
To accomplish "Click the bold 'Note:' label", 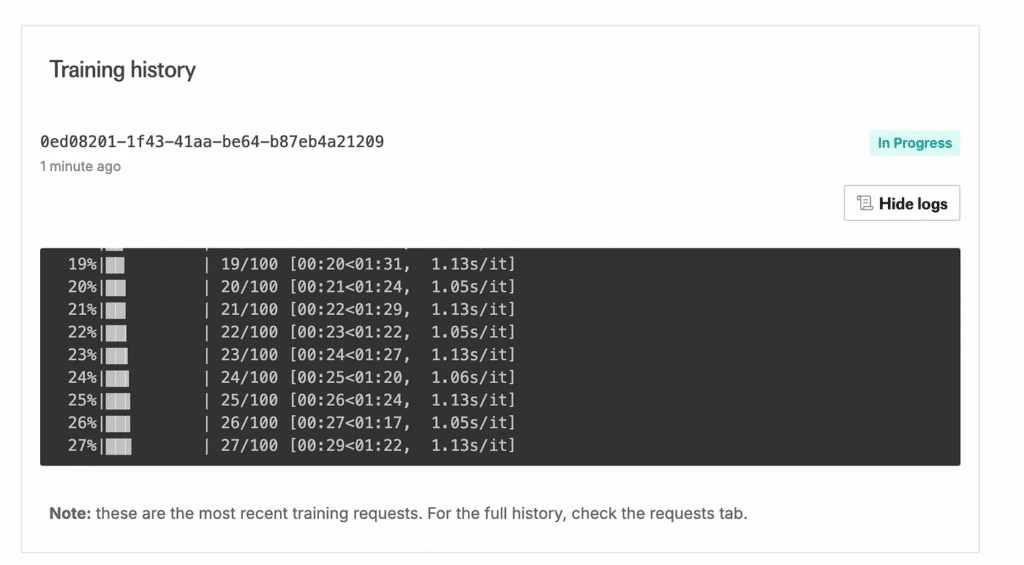I will [x=70, y=513].
